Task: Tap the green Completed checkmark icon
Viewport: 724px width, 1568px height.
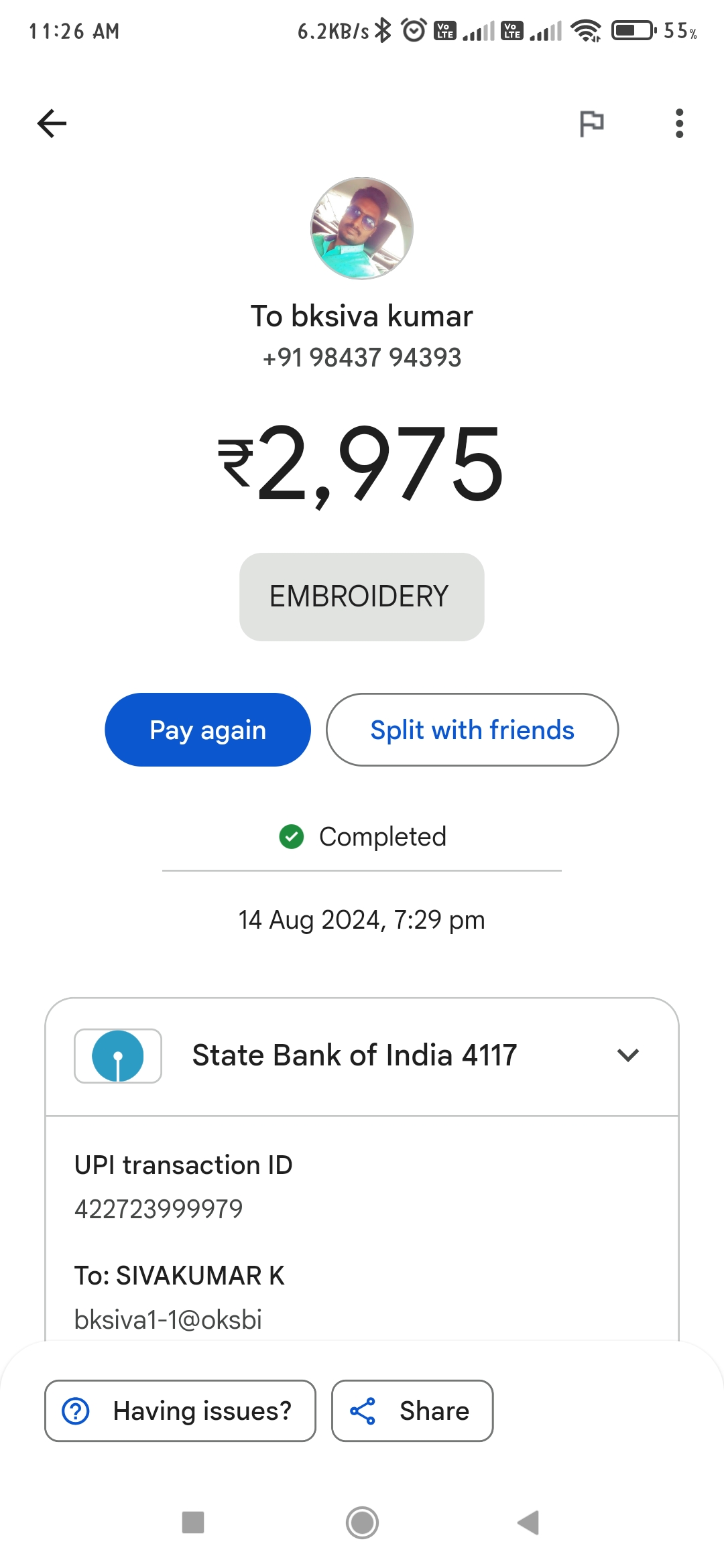Action: pos(292,836)
